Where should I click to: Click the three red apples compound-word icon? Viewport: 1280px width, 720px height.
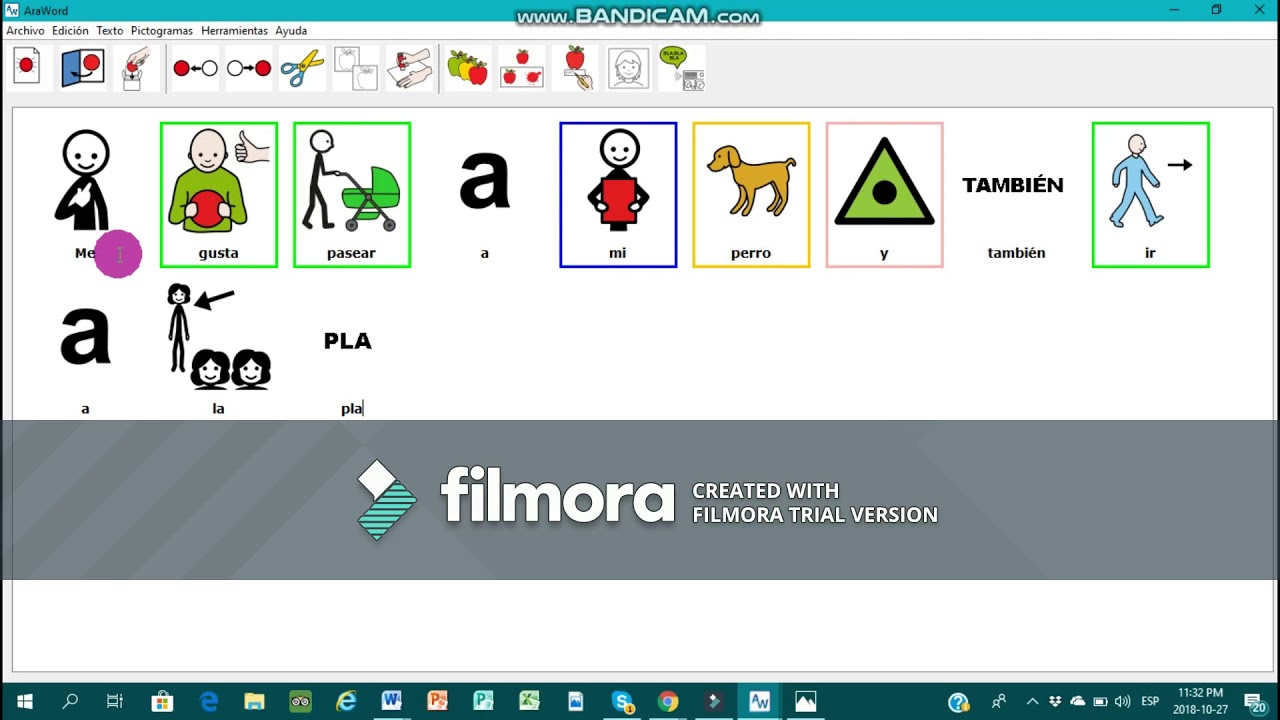[521, 68]
